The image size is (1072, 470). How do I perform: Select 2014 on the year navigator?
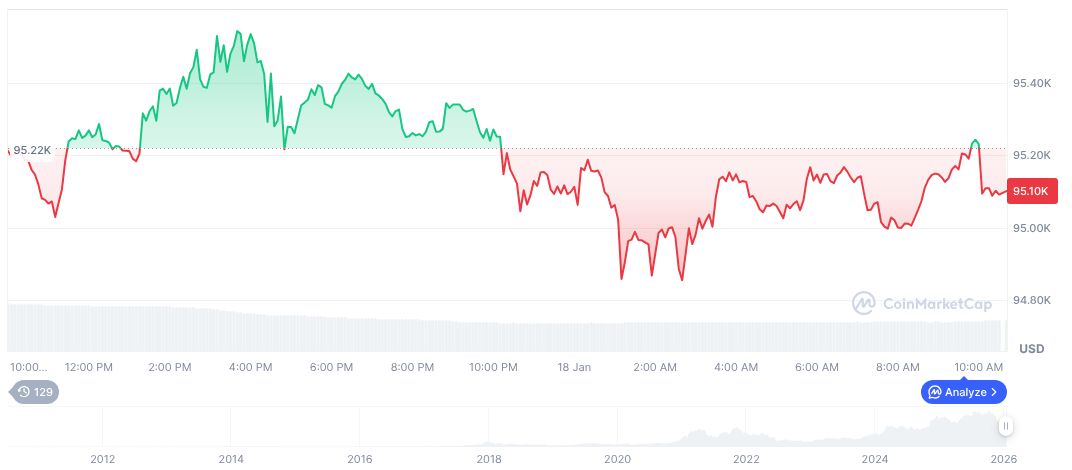click(231, 459)
